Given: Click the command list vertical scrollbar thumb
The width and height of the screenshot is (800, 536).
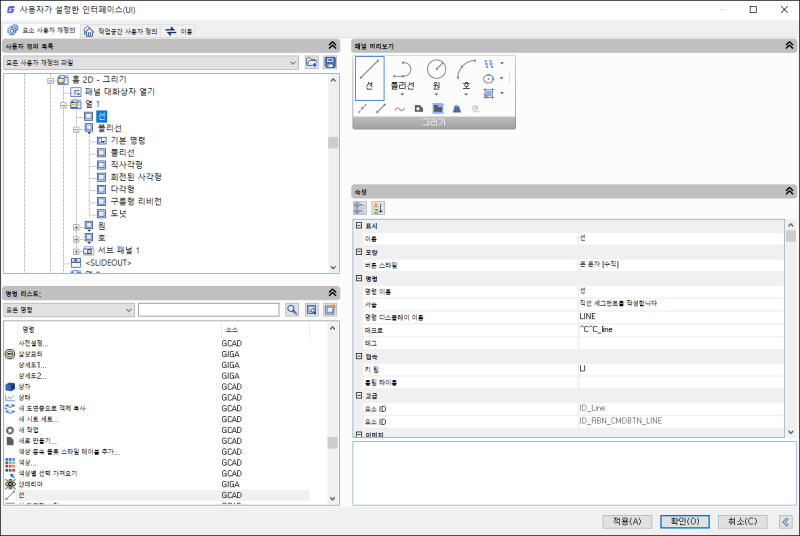Looking at the screenshot, I should [x=333, y=442].
